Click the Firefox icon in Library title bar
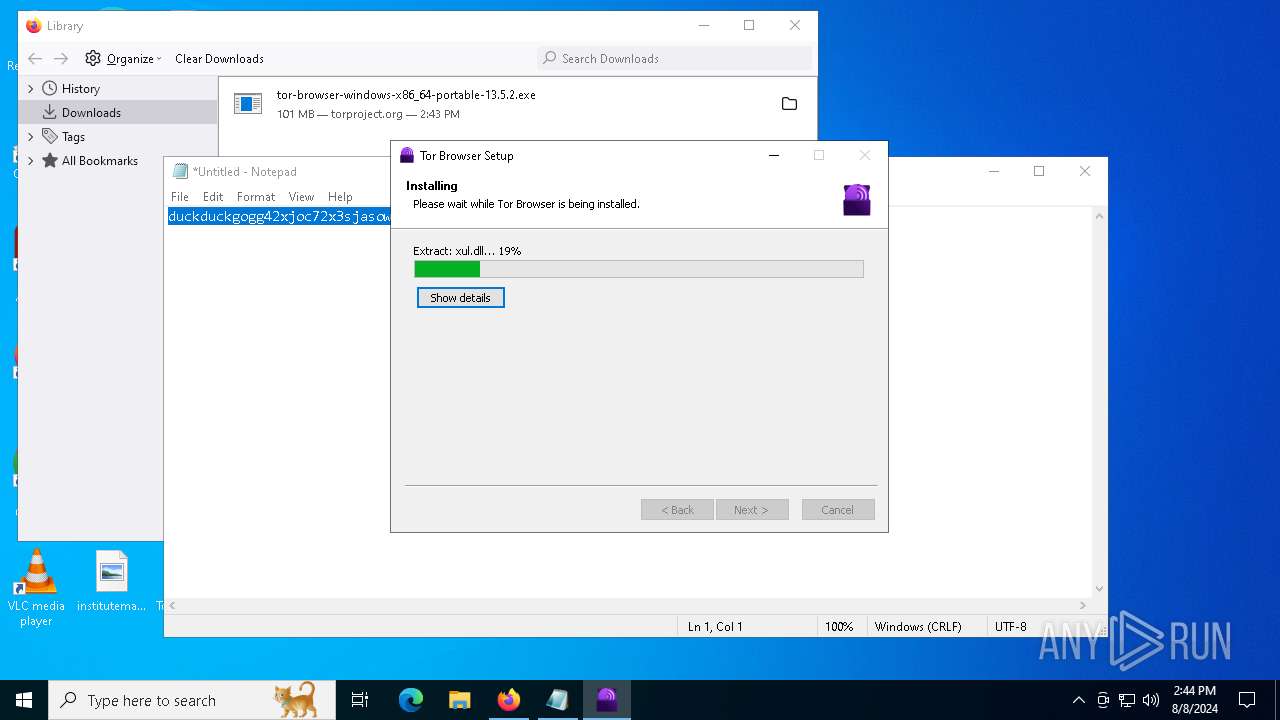Image resolution: width=1280 pixels, height=720 pixels. 34,26
